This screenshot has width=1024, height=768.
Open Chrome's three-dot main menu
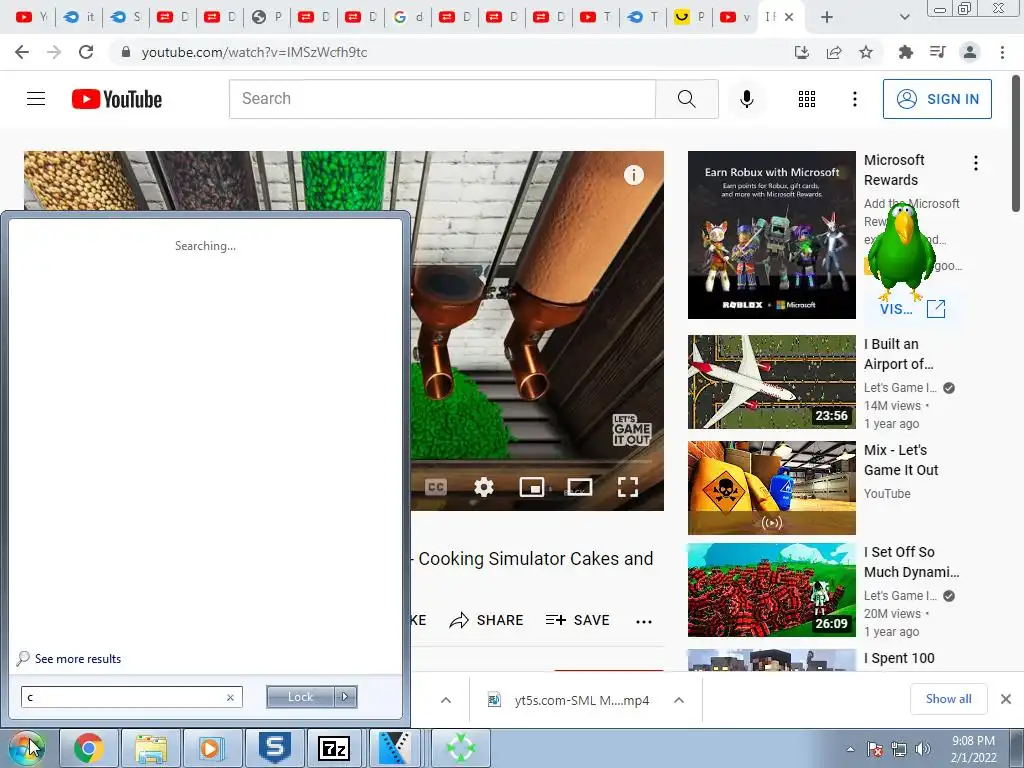[1002, 52]
